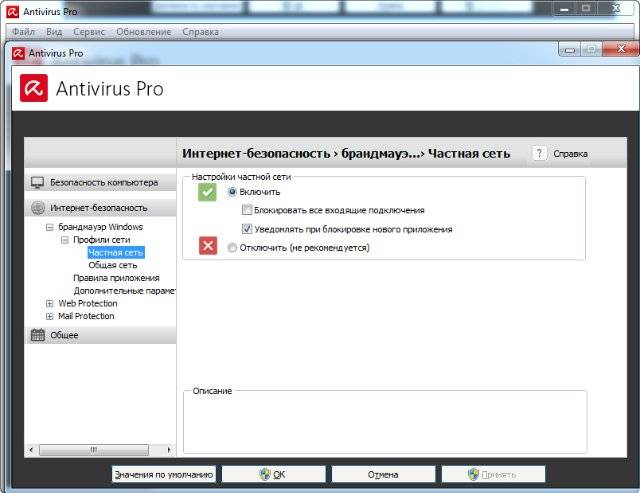The image size is (640, 493).
Task: Minimize the Antivirus Pro settings dialog
Action: 570,50
